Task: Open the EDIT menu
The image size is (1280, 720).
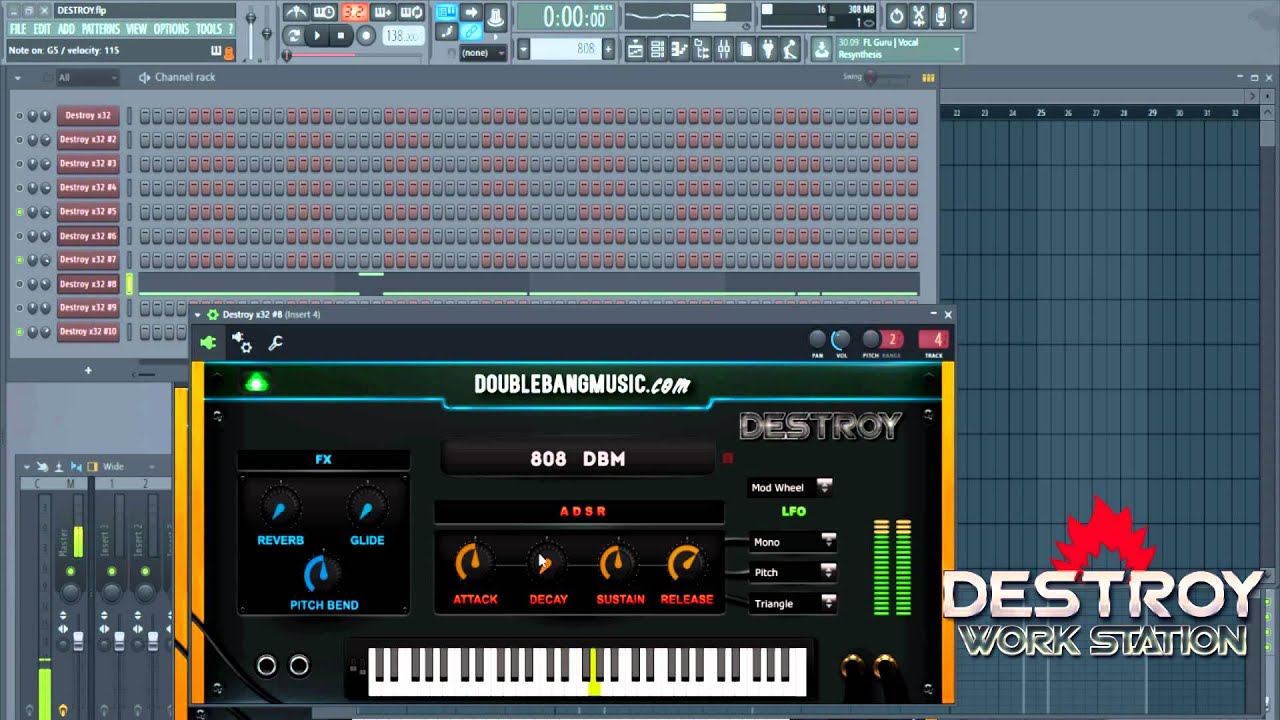Action: [x=42, y=29]
